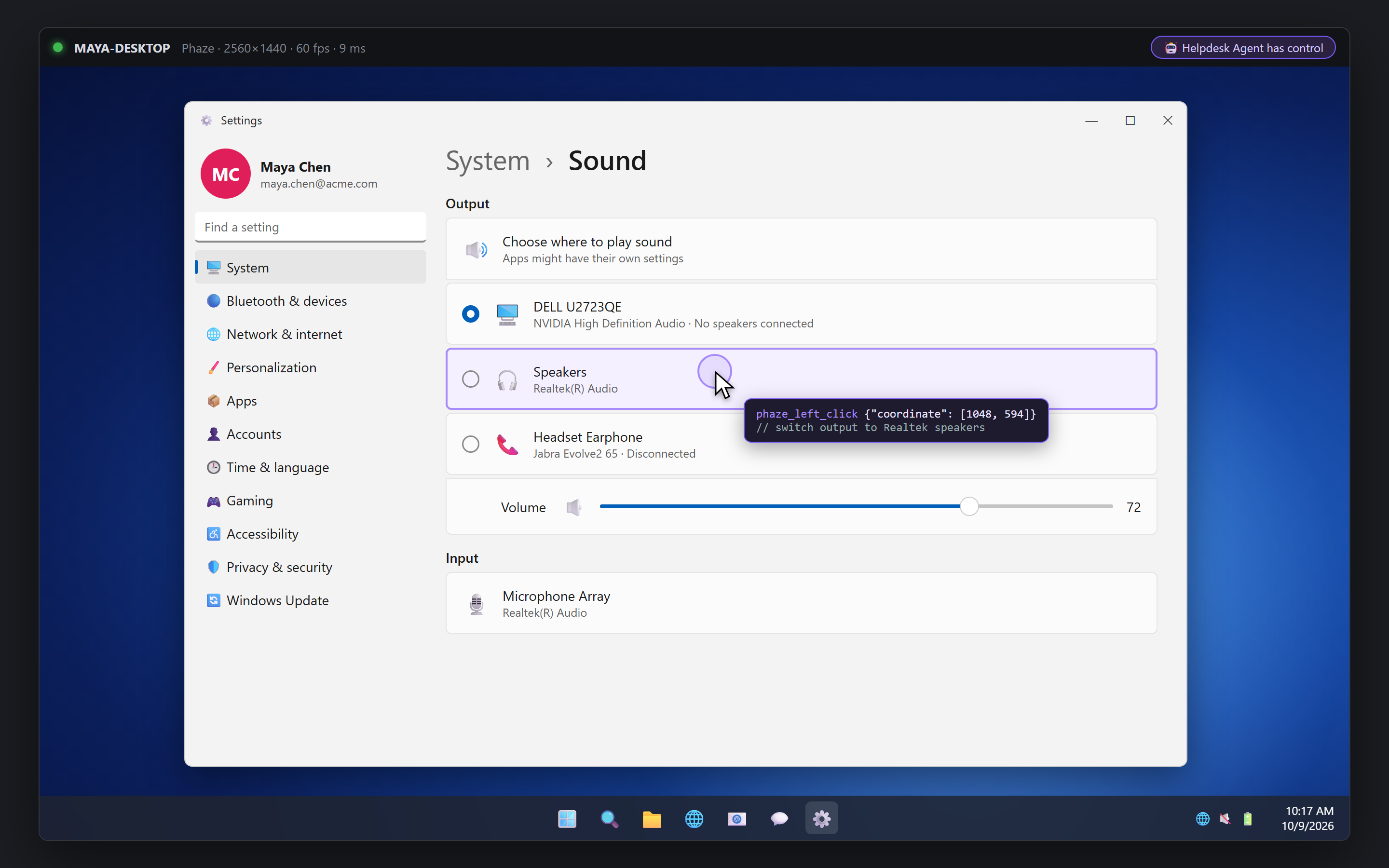
Task: Click the network globe tray icon
Action: tap(1202, 819)
